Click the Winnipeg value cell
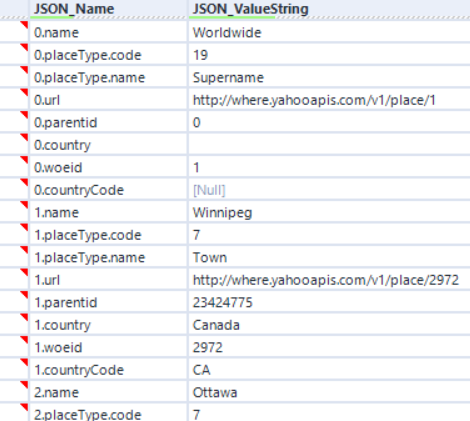 (x=329, y=212)
